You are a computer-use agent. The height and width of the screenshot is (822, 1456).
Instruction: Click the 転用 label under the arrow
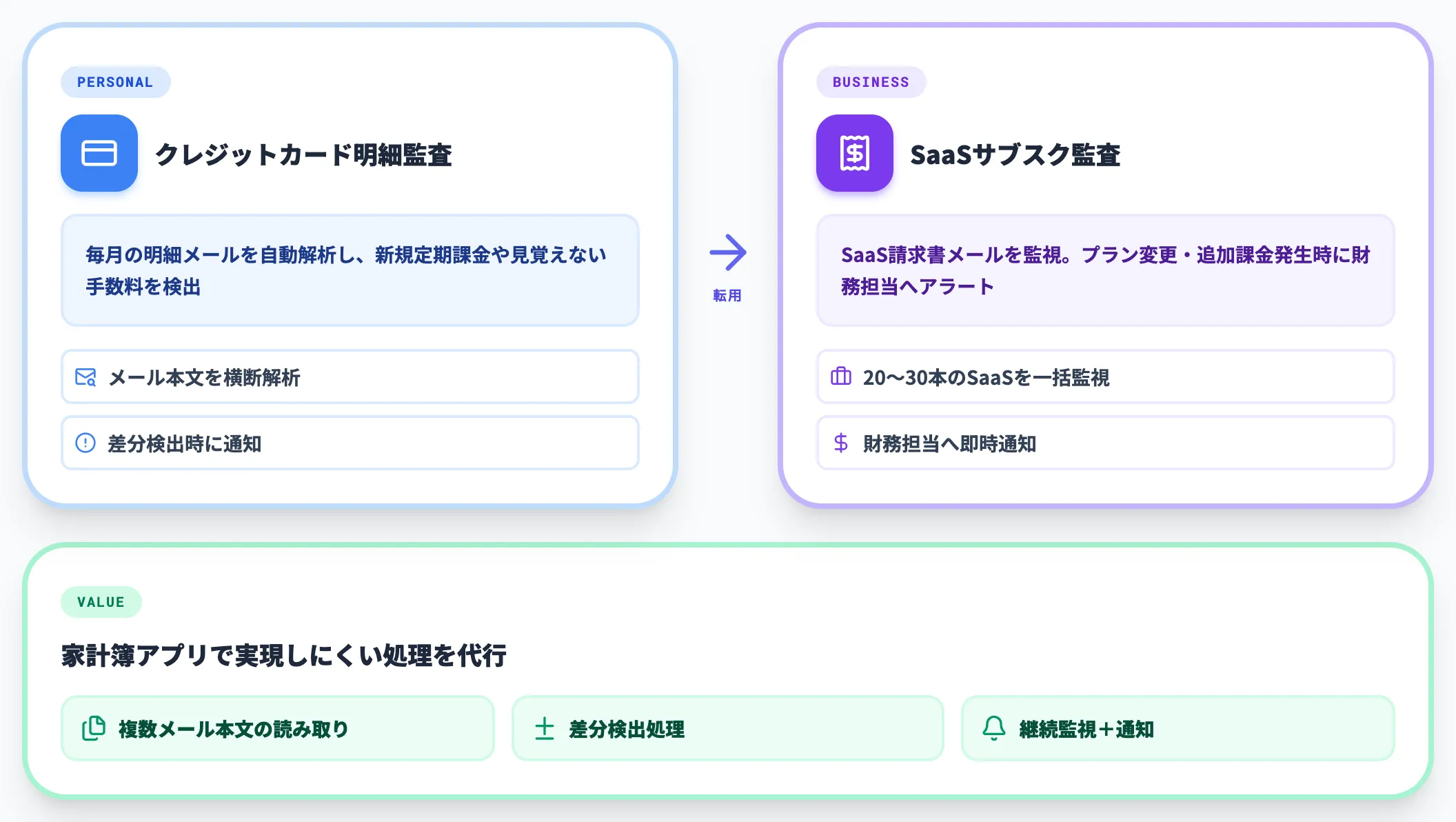(727, 295)
